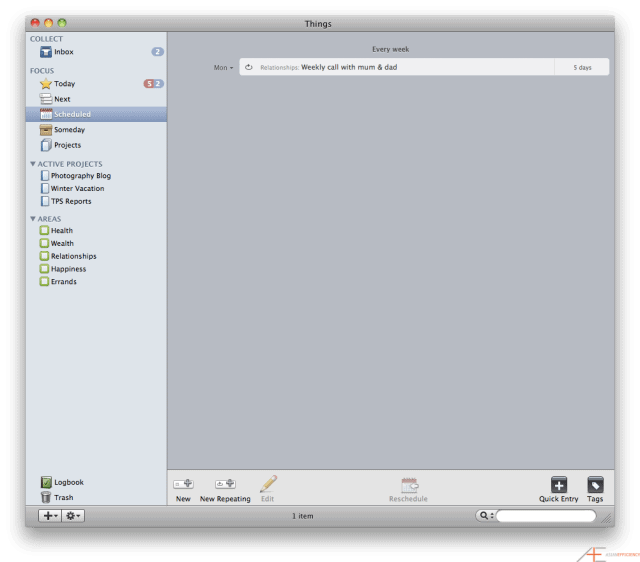The width and height of the screenshot is (640, 562).
Task: Open the Winter Vacation label
Action: pos(78,189)
